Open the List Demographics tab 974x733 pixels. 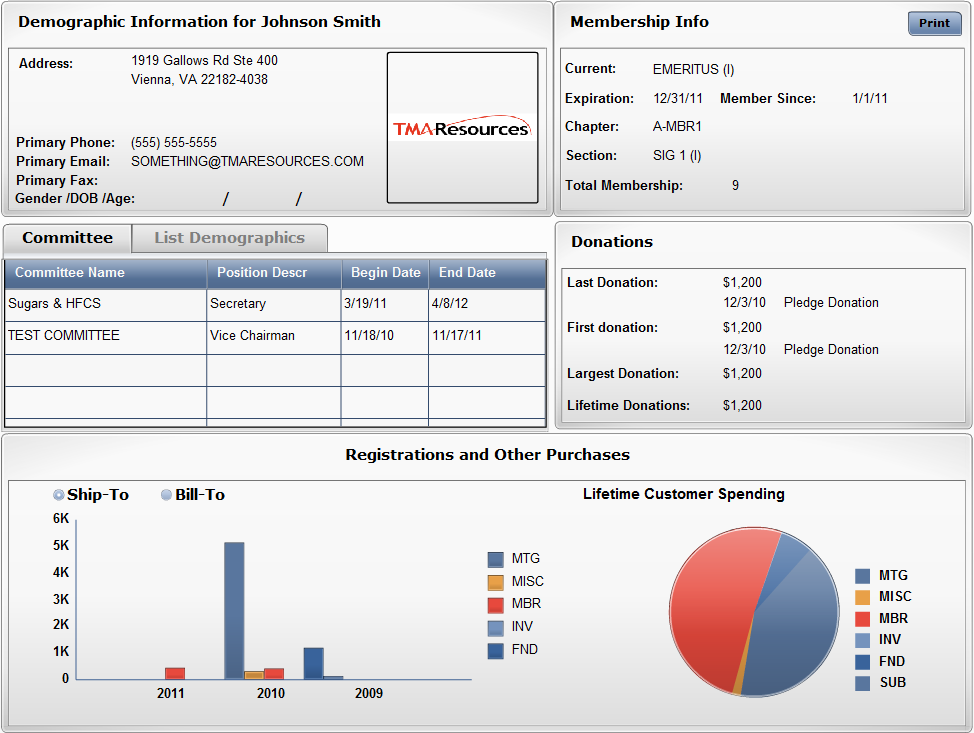click(x=229, y=238)
